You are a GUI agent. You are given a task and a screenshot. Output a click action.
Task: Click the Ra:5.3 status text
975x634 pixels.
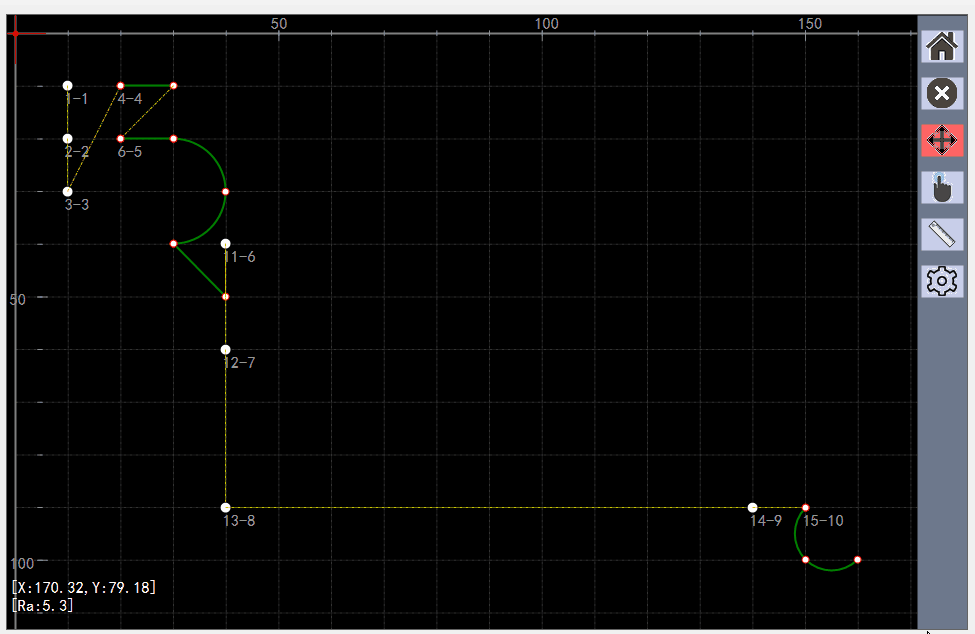[x=42, y=605]
